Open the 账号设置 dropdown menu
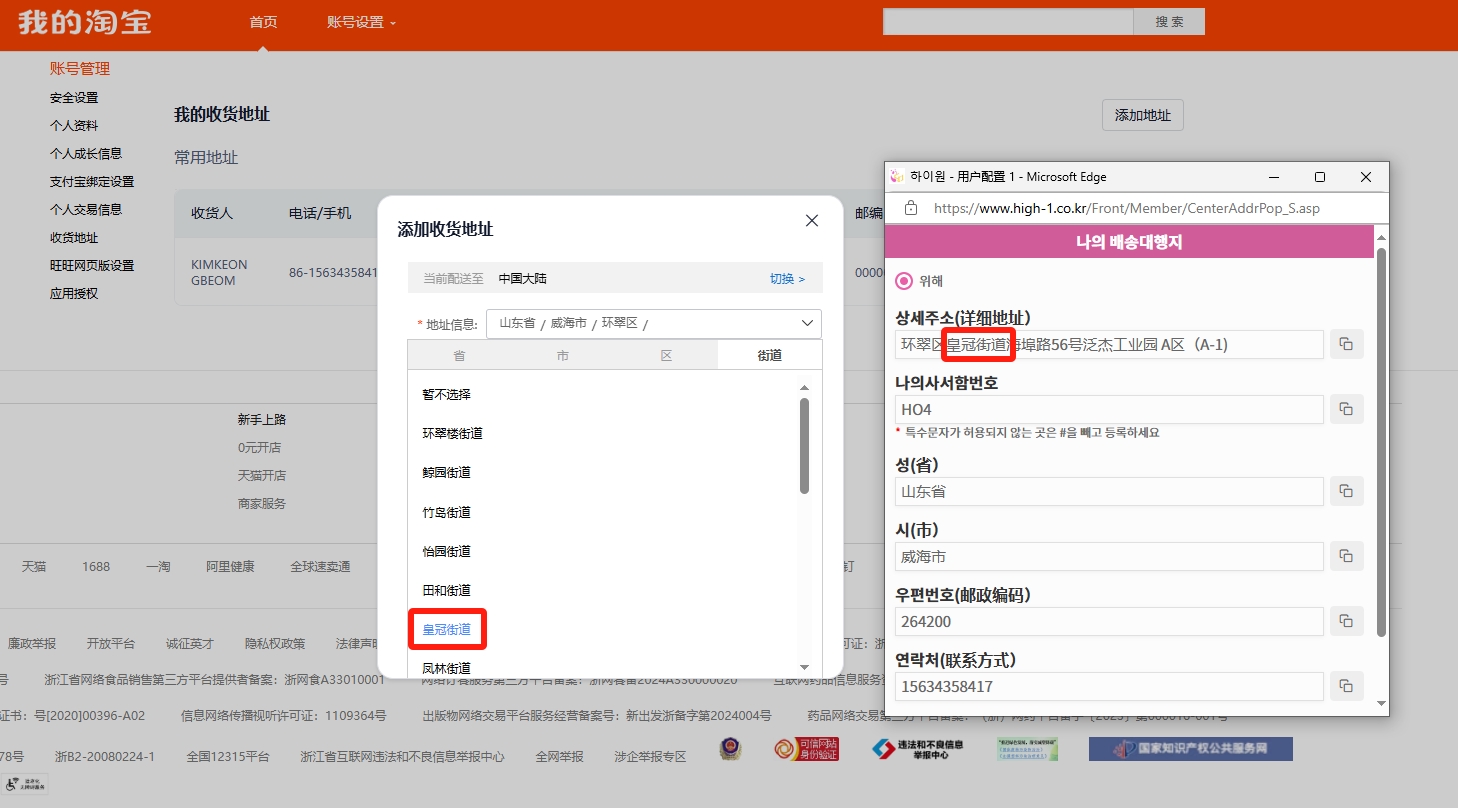Image resolution: width=1458 pixels, height=808 pixels. [x=361, y=22]
